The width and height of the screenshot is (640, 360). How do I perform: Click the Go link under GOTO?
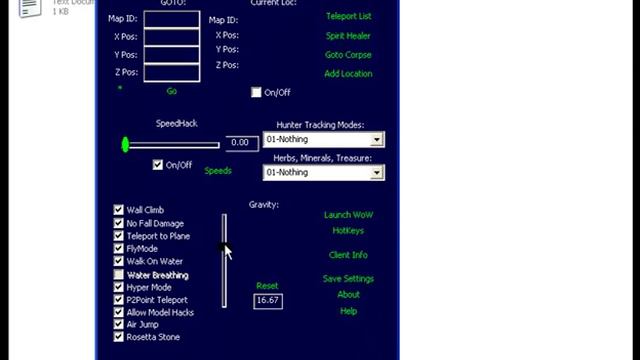point(171,91)
